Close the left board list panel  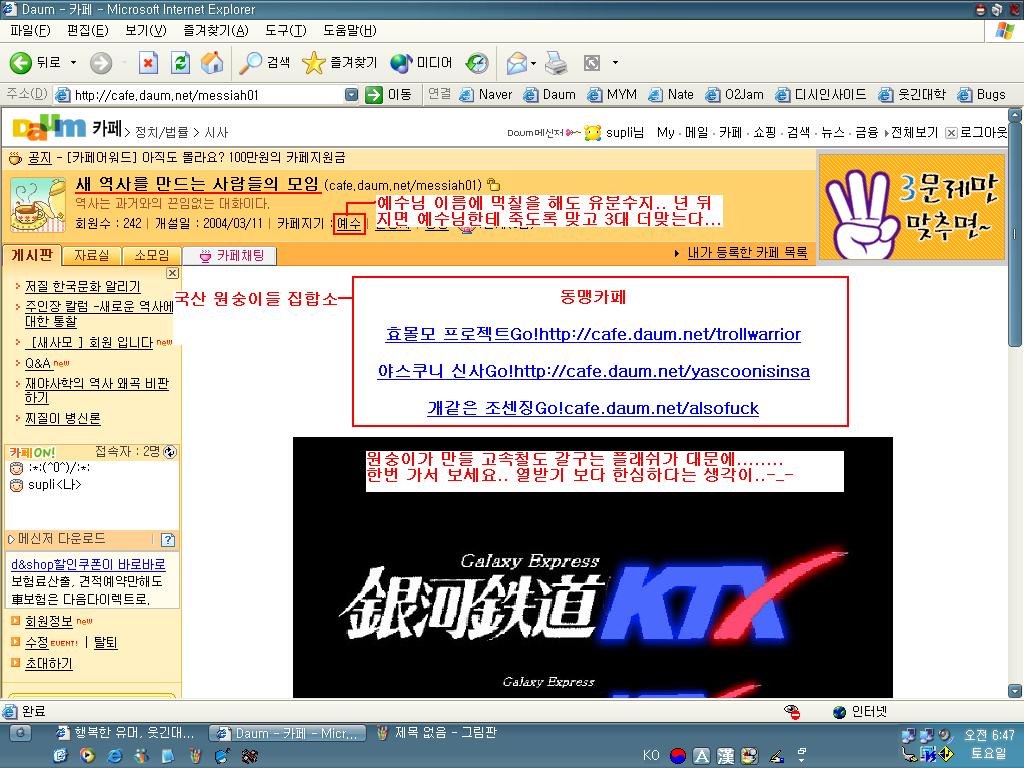(x=172, y=273)
